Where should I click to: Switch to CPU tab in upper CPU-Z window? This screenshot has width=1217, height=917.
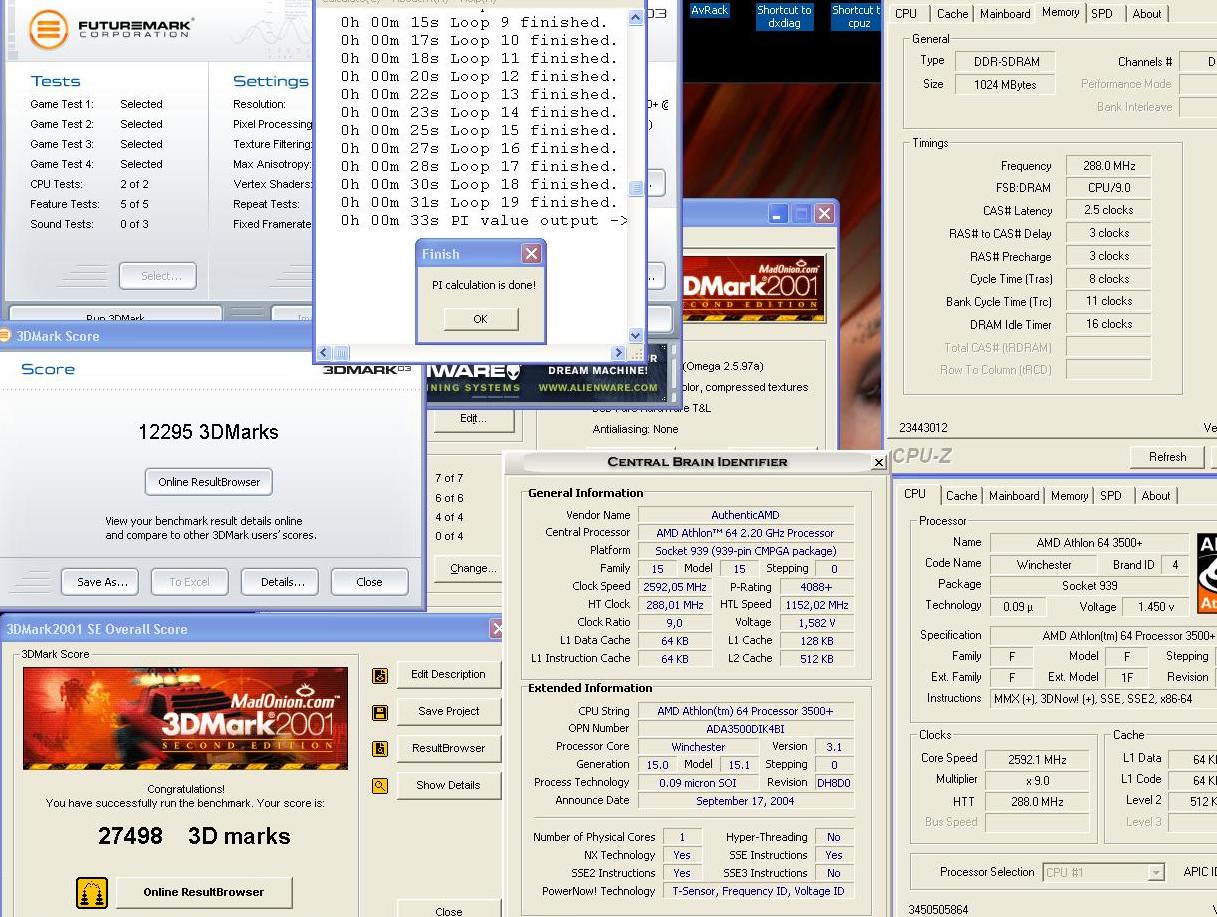point(906,14)
